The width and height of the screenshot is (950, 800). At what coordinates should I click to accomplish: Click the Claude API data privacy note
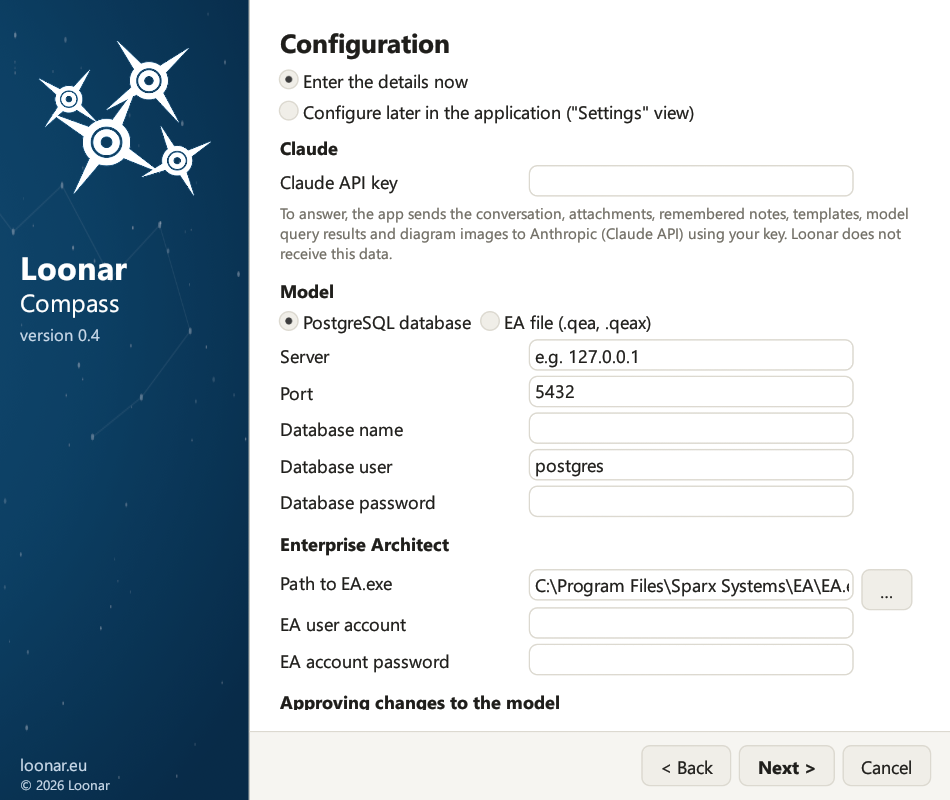(594, 234)
